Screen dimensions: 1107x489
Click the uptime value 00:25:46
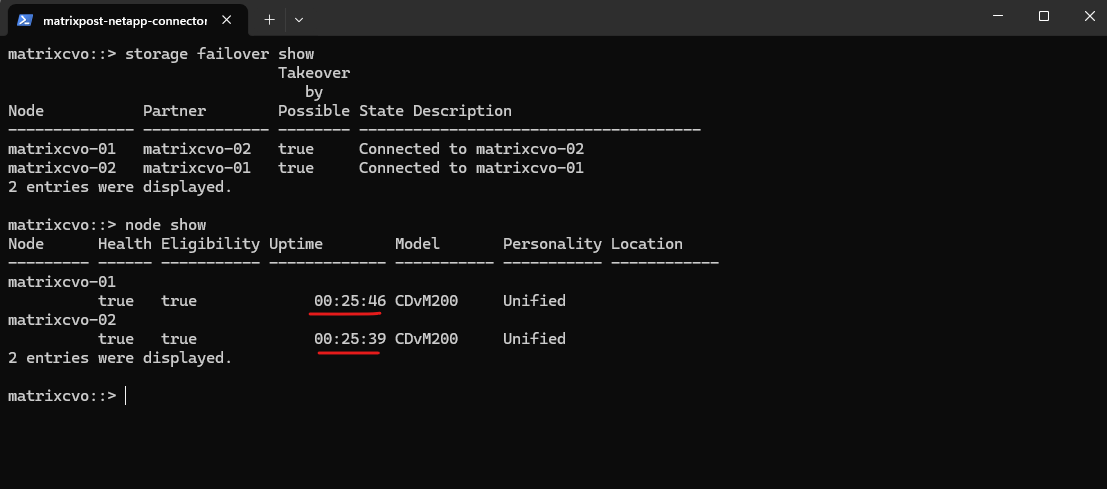click(350, 301)
